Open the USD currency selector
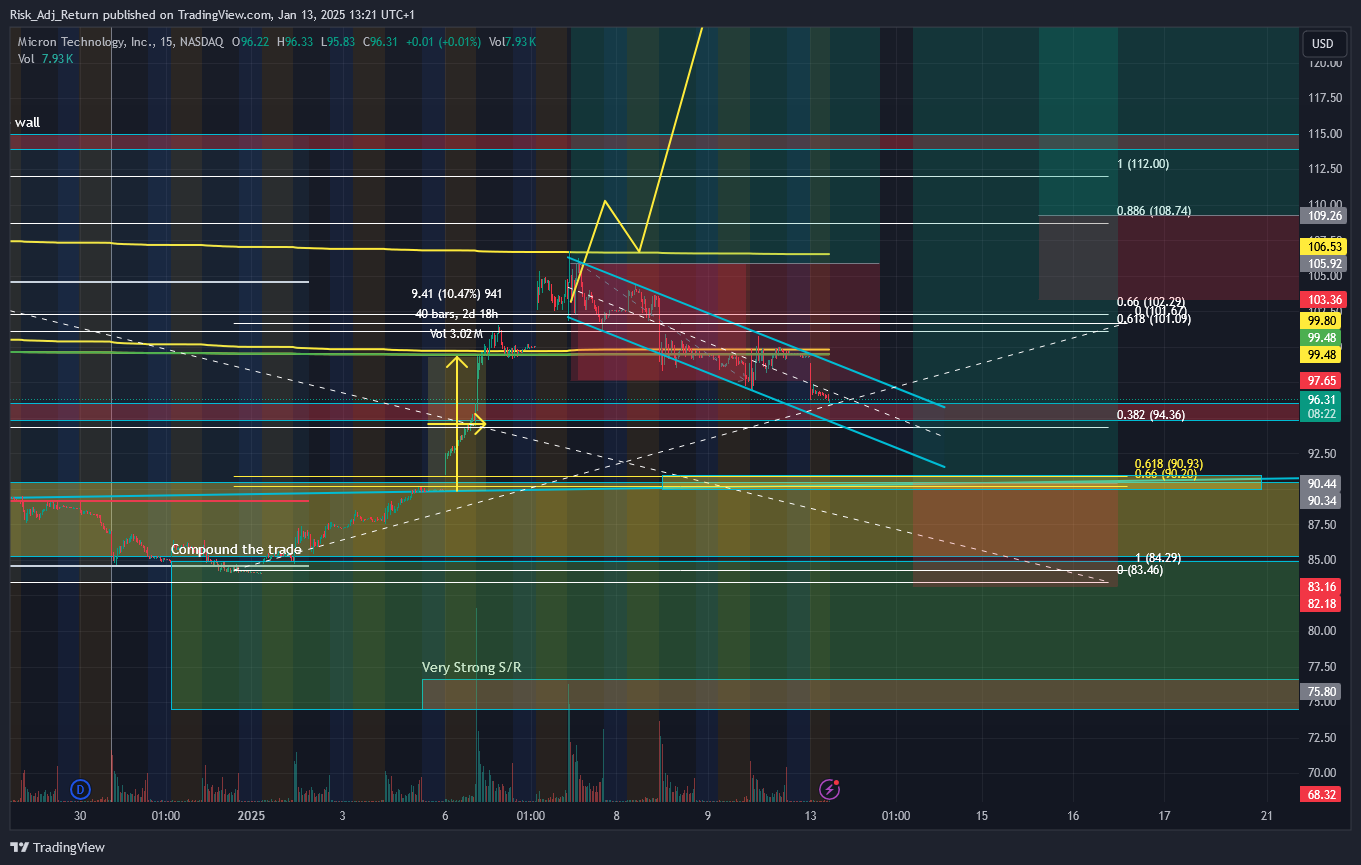This screenshot has height=865, width=1361. [1322, 44]
